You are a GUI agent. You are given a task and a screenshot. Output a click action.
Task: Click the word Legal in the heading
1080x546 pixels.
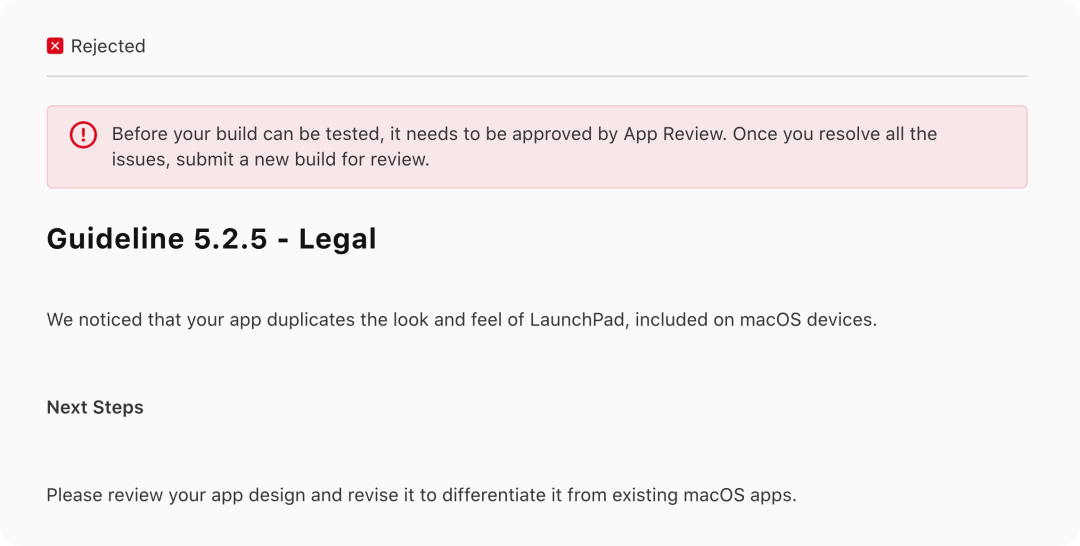tap(338, 240)
